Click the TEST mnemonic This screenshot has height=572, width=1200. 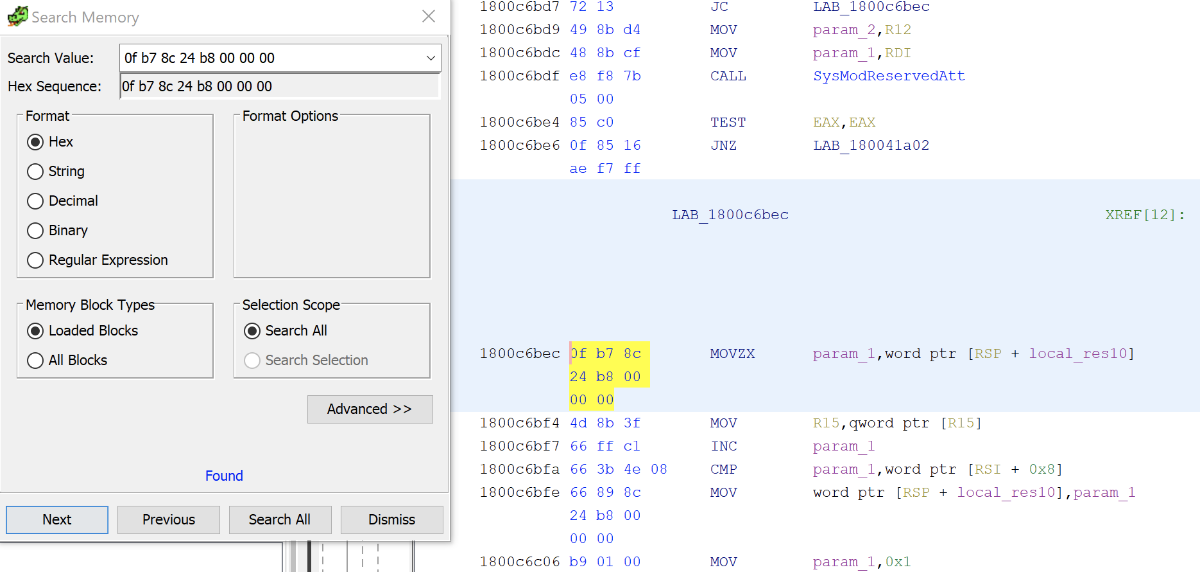[x=728, y=123]
